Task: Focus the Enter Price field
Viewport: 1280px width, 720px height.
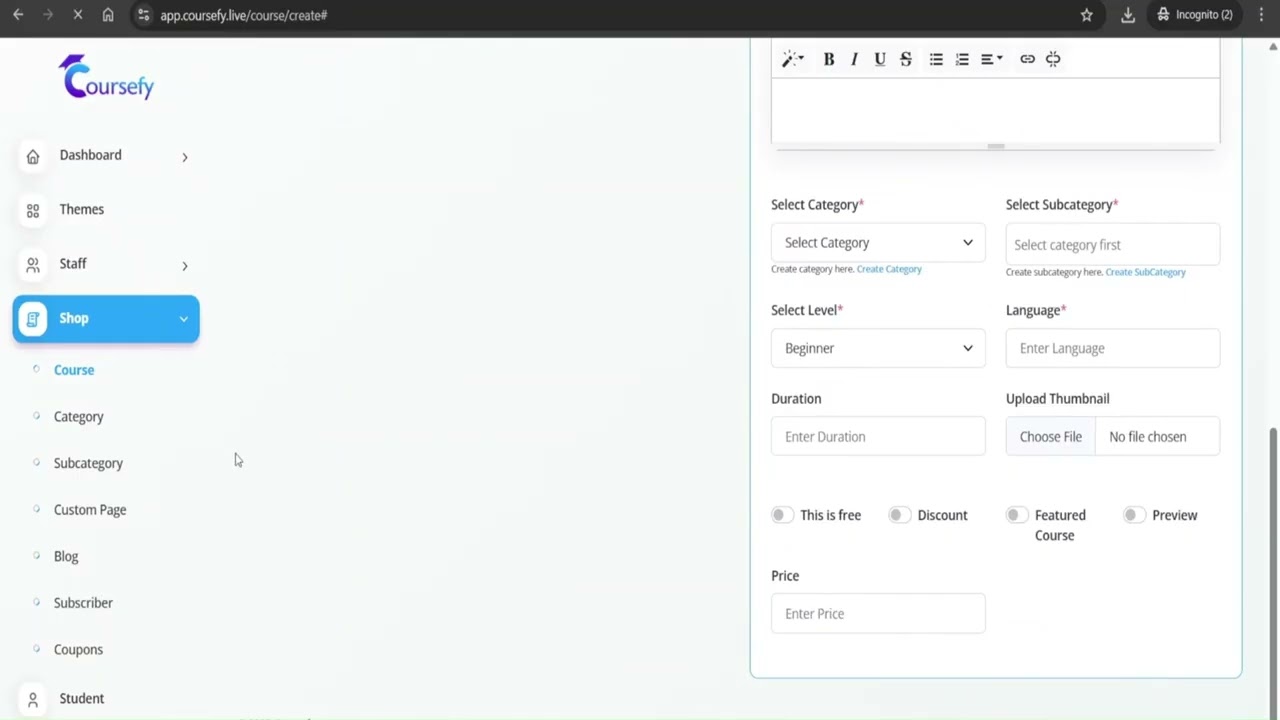Action: point(878,614)
